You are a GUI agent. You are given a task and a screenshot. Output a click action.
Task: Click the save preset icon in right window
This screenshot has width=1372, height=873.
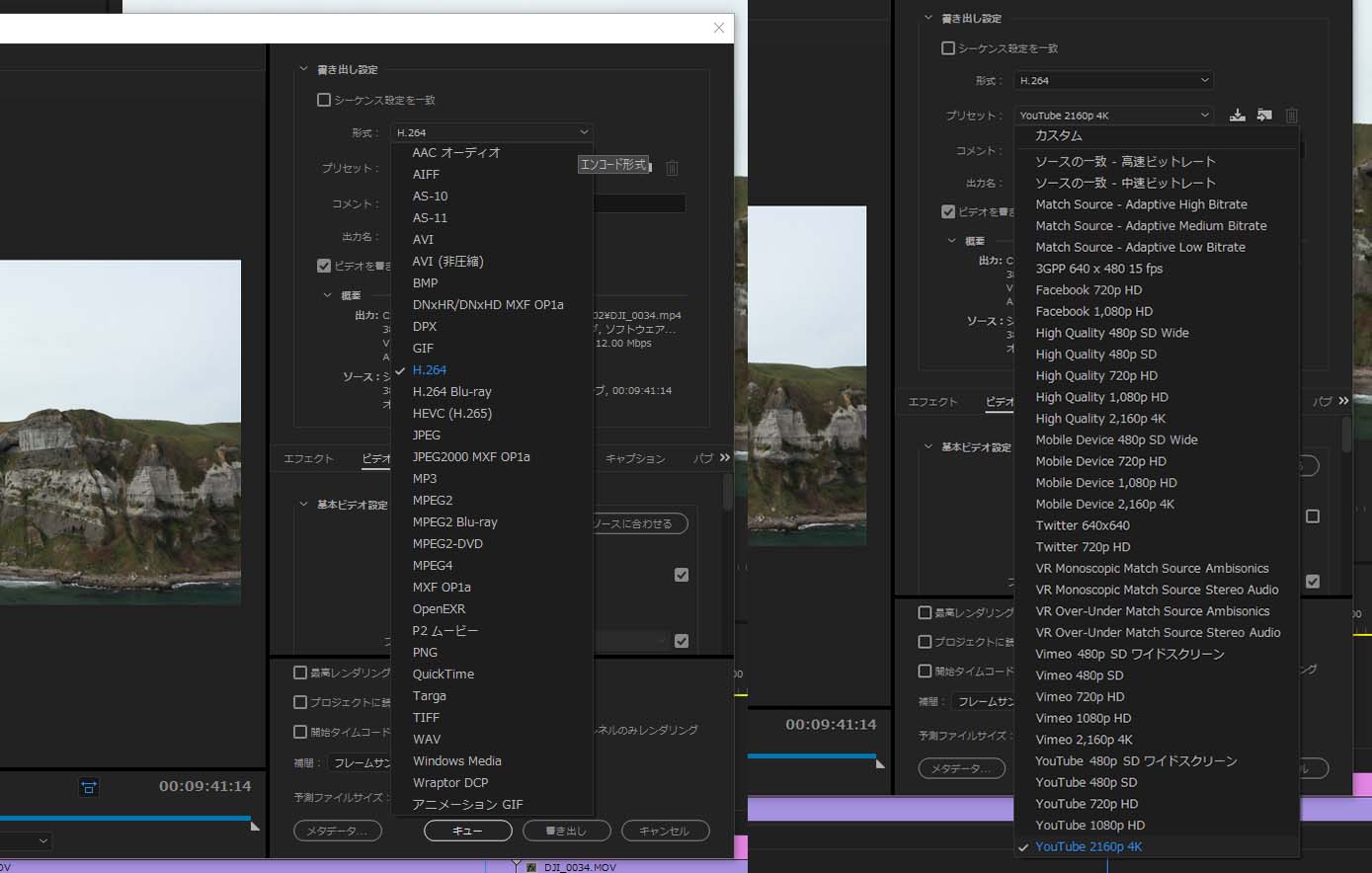coord(1237,116)
